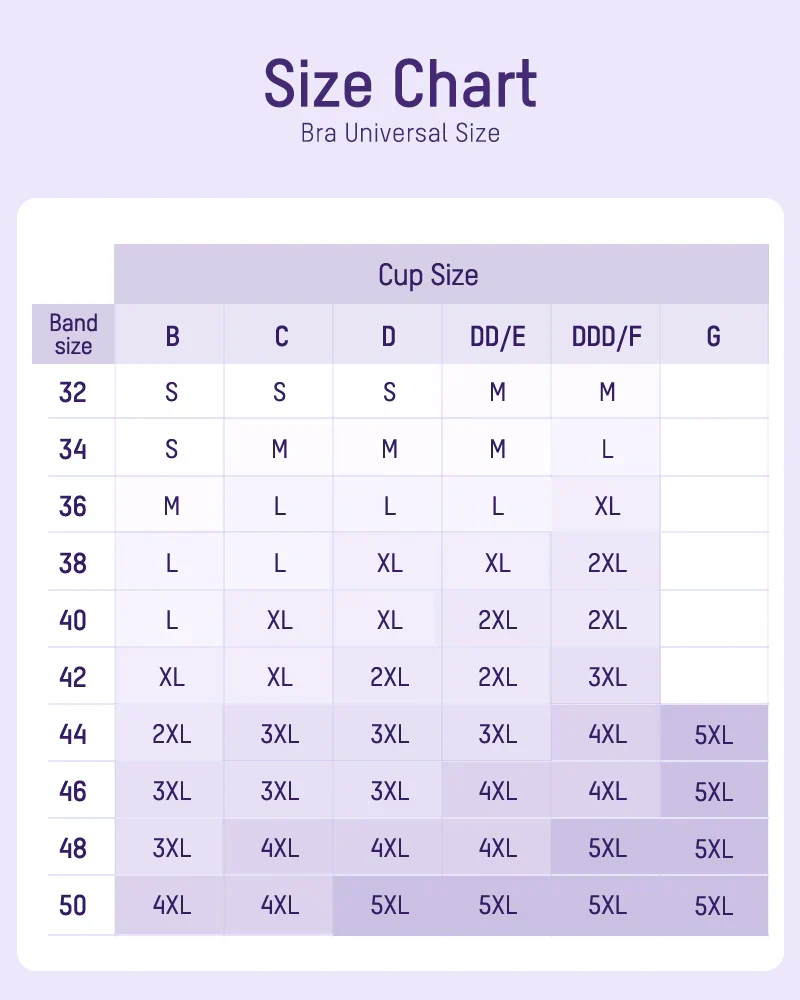The image size is (800, 1000).
Task: Click the Size Chart title
Action: point(400,84)
